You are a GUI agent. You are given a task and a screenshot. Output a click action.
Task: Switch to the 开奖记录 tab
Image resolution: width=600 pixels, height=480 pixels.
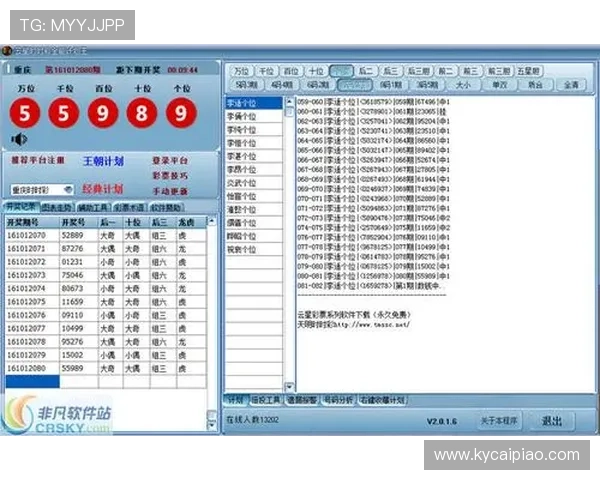click(21, 207)
